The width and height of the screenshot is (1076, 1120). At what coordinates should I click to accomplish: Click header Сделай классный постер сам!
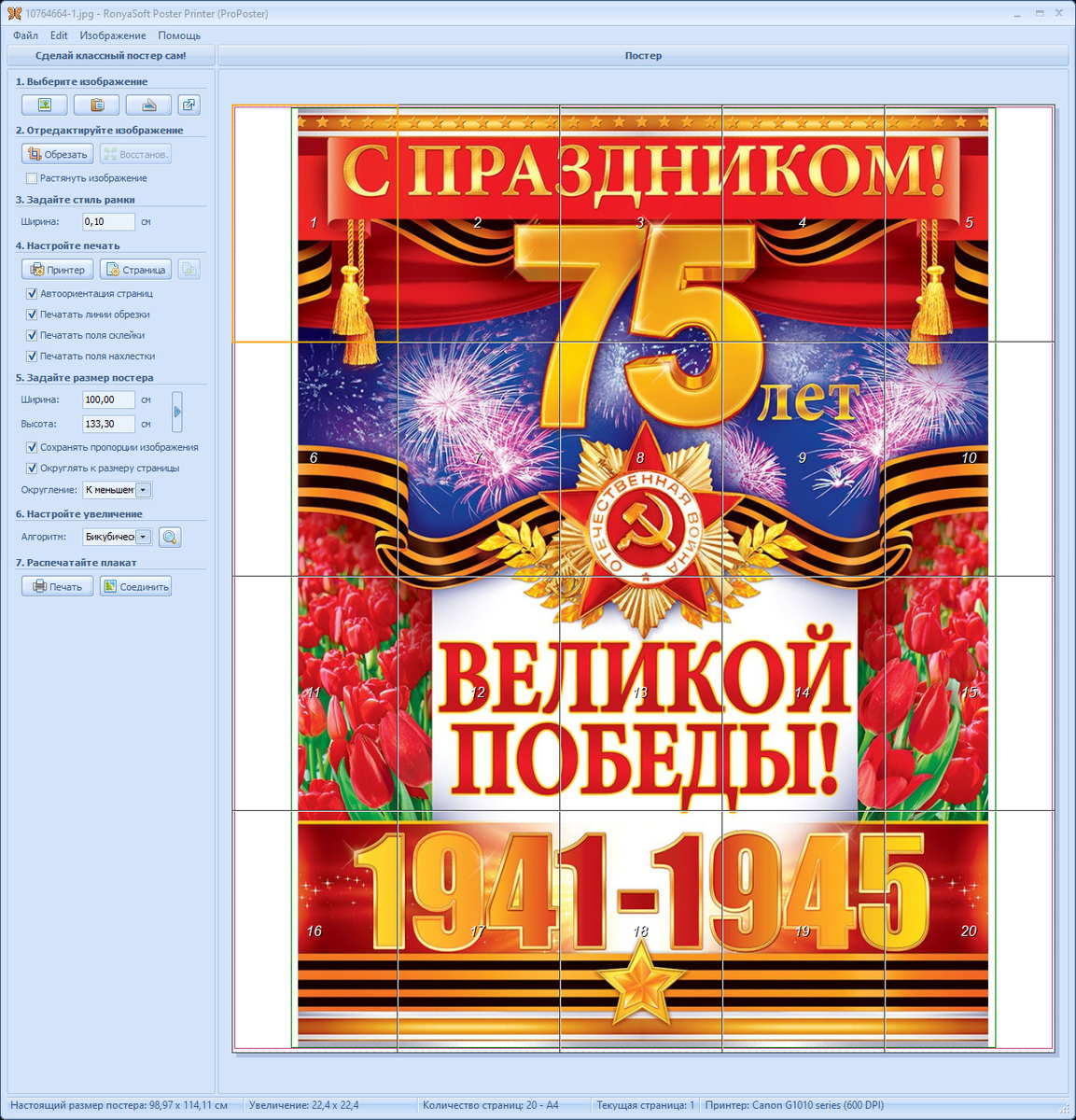point(111,56)
